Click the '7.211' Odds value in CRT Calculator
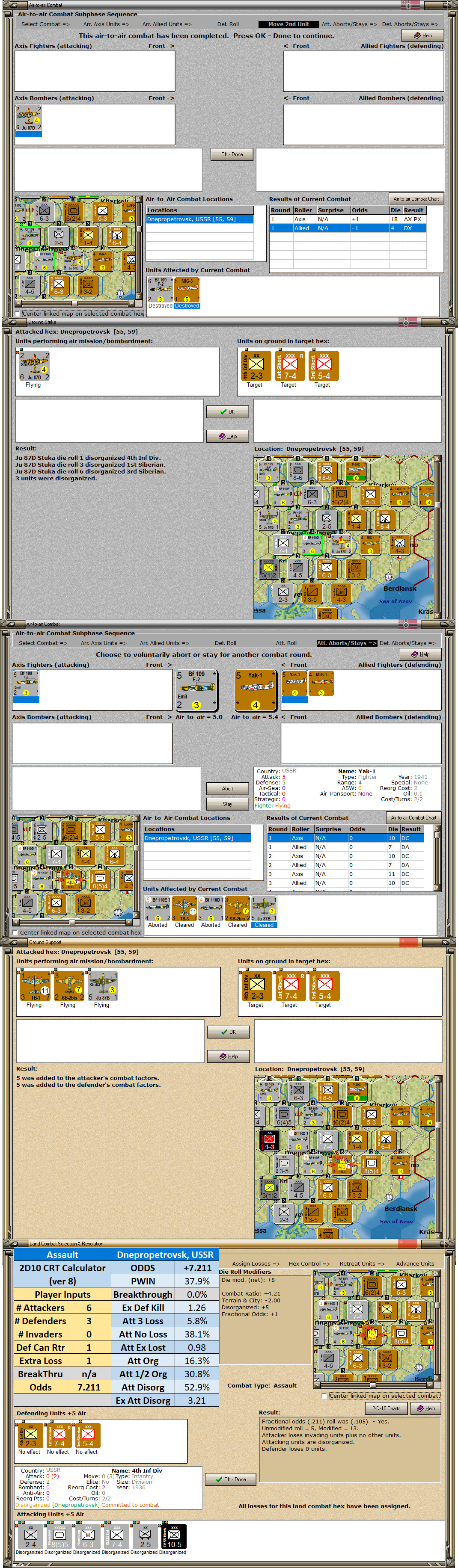458x1568 pixels. coord(89,1387)
